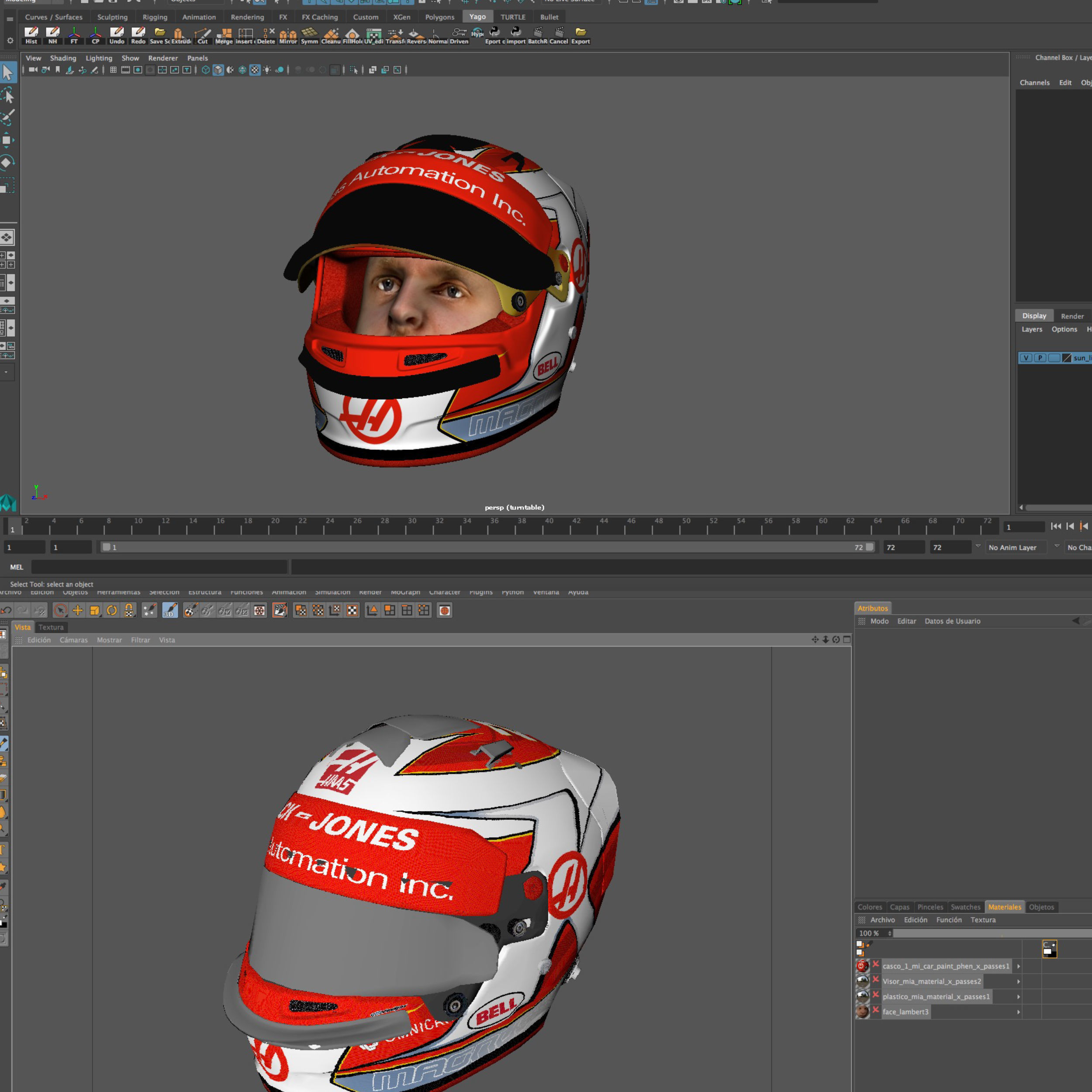Click the Extrude shelf icon
This screenshot has height=1092, width=1092.
tap(181, 35)
